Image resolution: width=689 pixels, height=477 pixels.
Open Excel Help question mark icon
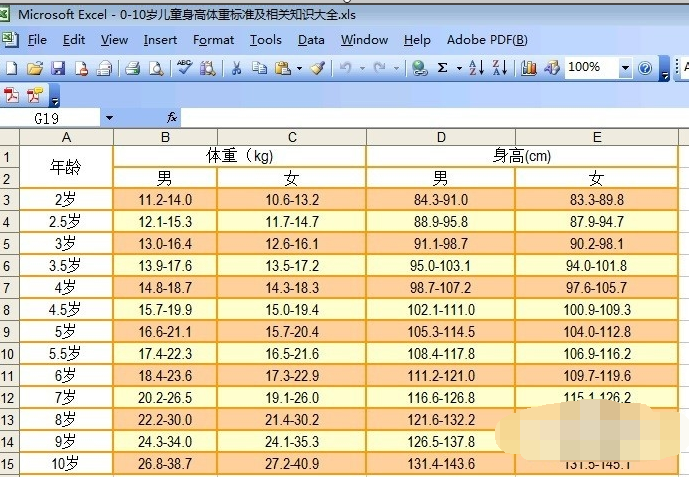point(645,68)
